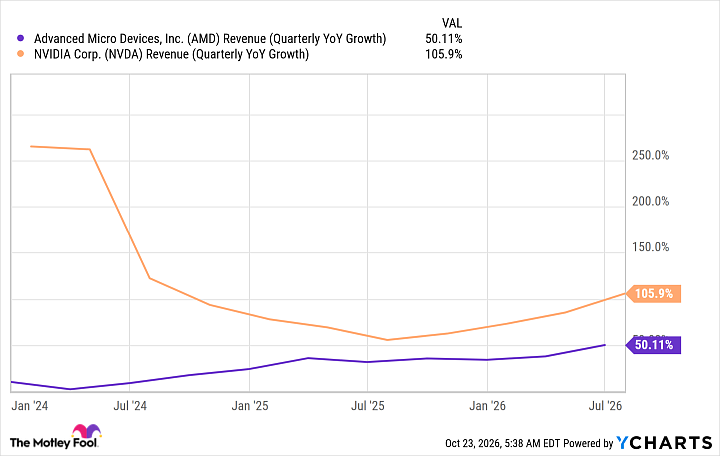Click the VAL column header

tap(452, 23)
